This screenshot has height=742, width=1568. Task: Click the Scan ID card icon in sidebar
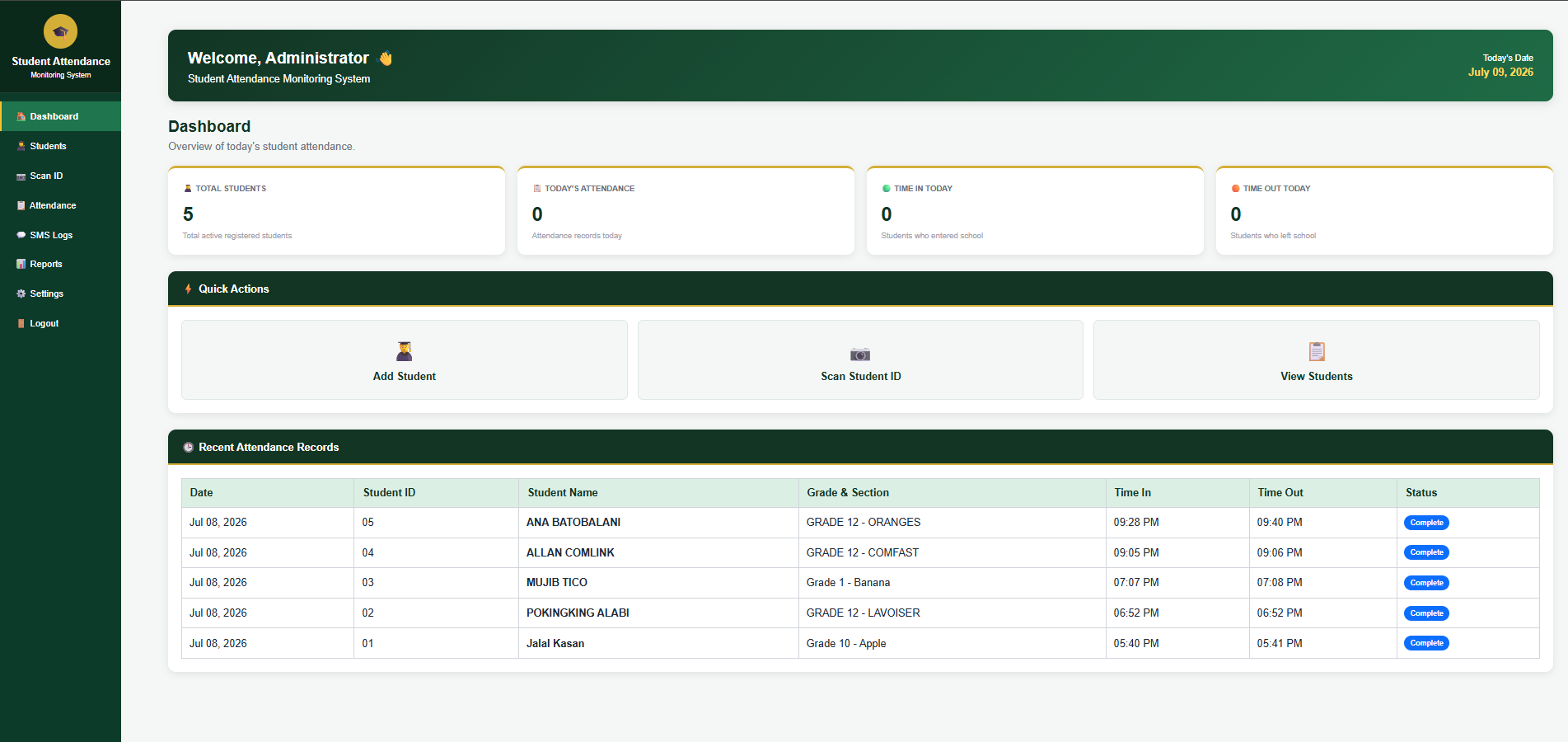[x=21, y=176]
